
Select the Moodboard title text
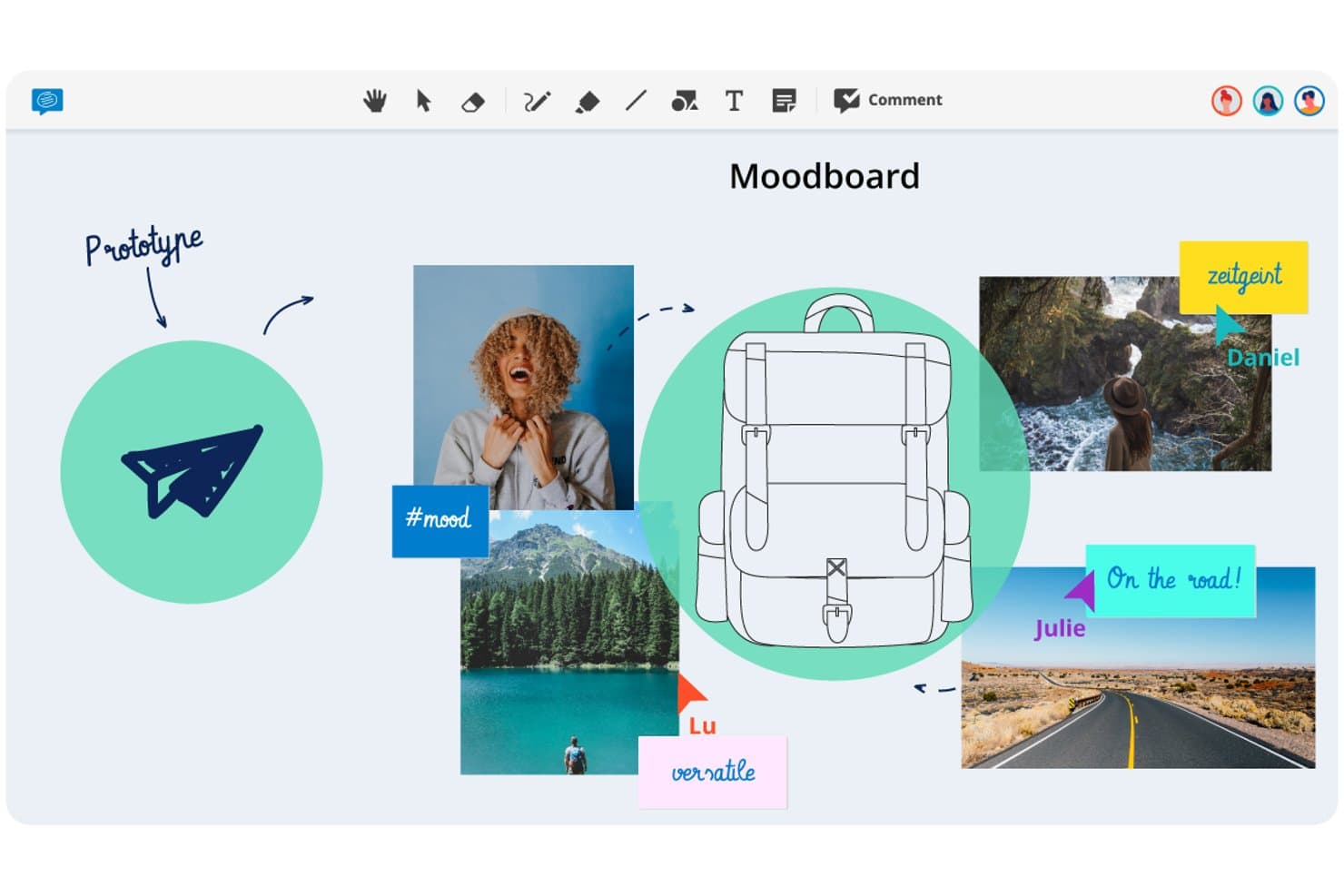[x=825, y=176]
